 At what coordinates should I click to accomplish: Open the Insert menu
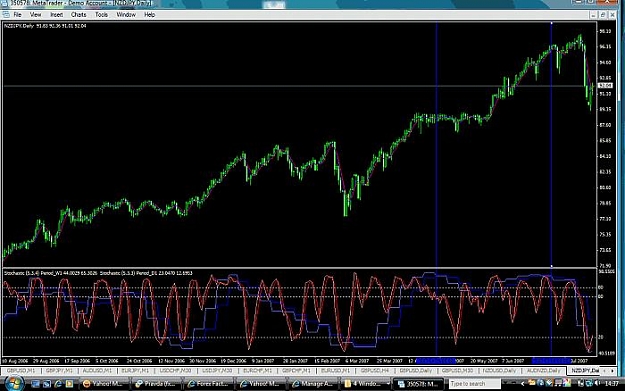(x=56, y=15)
